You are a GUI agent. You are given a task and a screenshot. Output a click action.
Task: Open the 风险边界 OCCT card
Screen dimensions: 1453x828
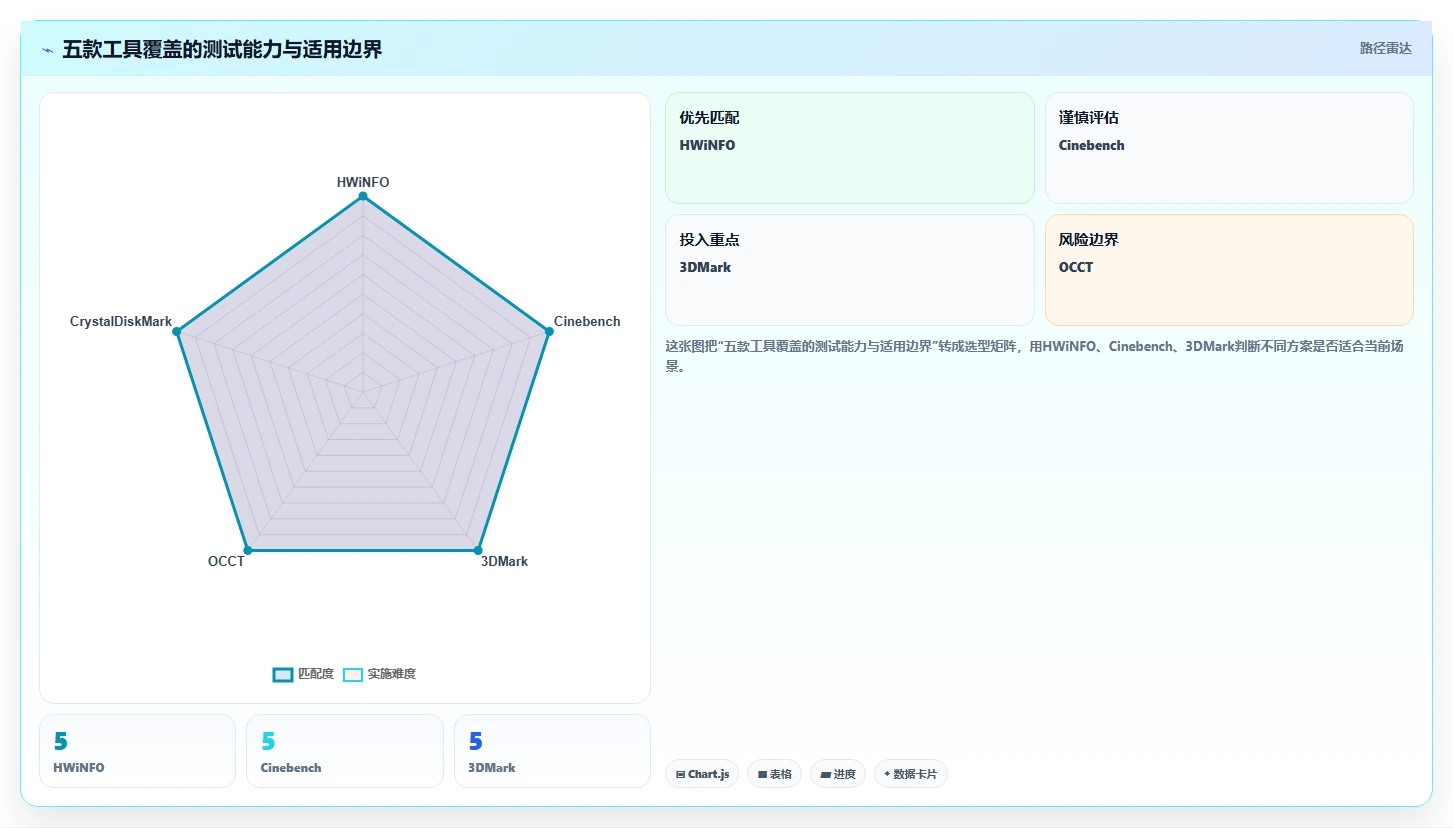click(1229, 270)
